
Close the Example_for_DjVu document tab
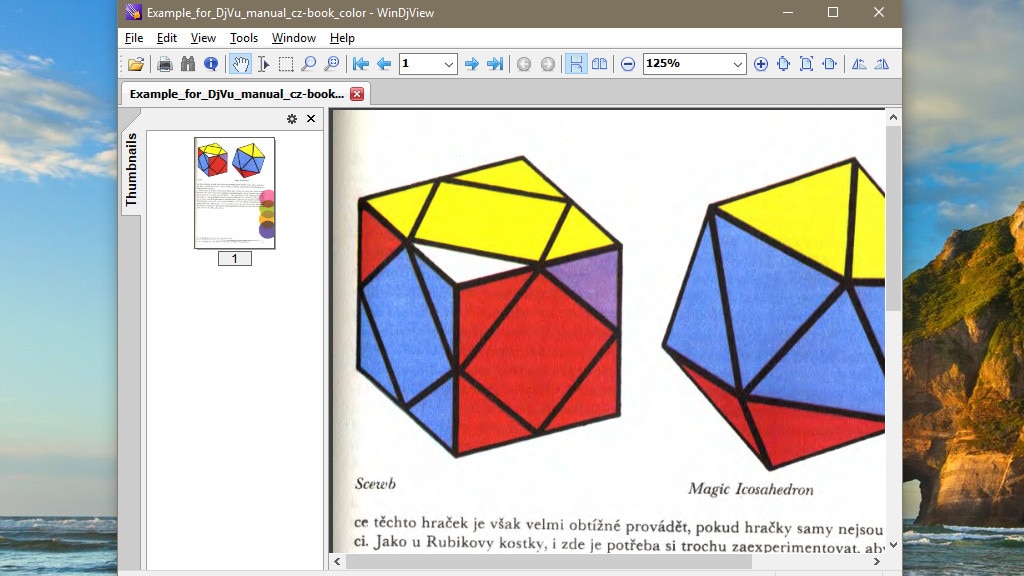point(357,94)
